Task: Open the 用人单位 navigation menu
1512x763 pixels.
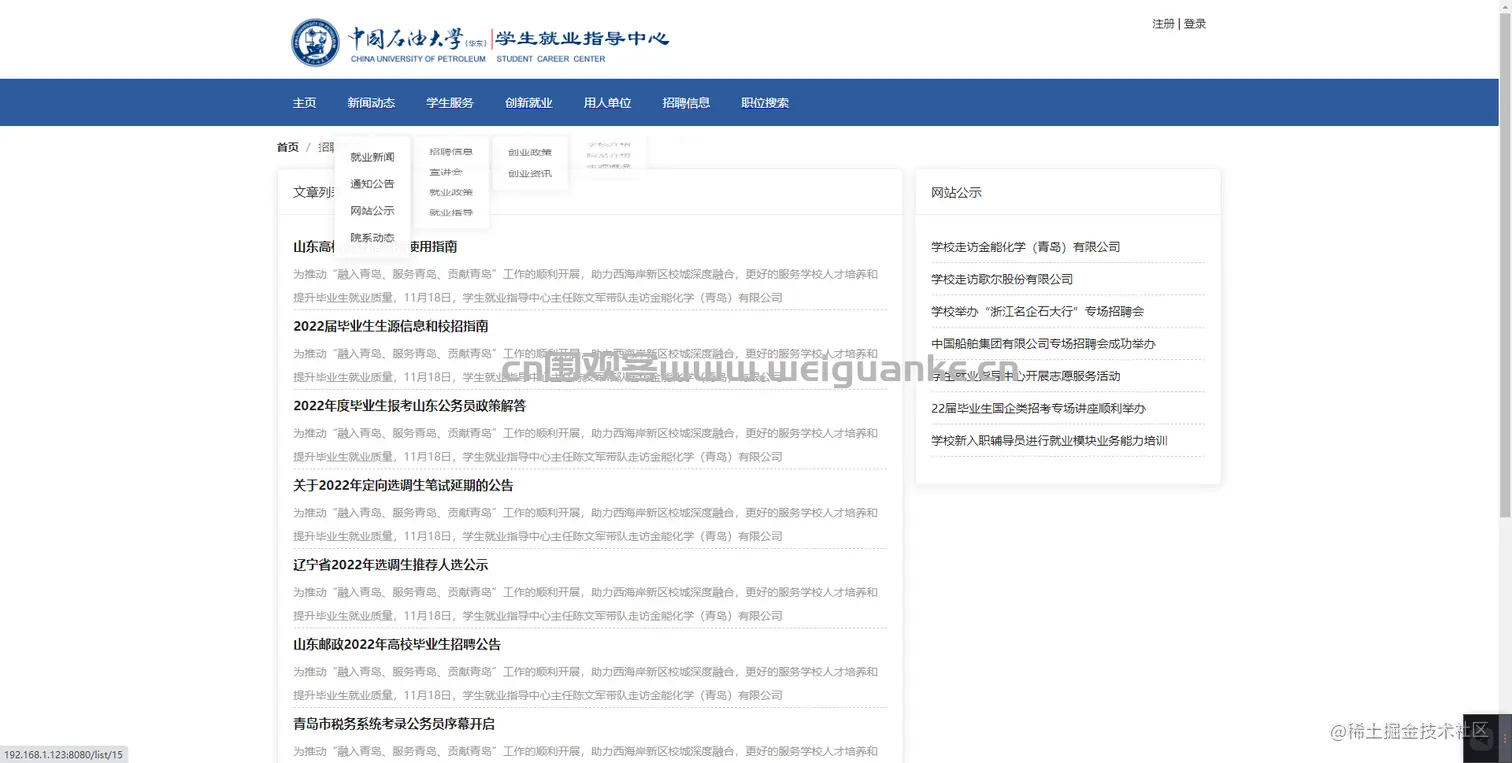Action: click(608, 103)
